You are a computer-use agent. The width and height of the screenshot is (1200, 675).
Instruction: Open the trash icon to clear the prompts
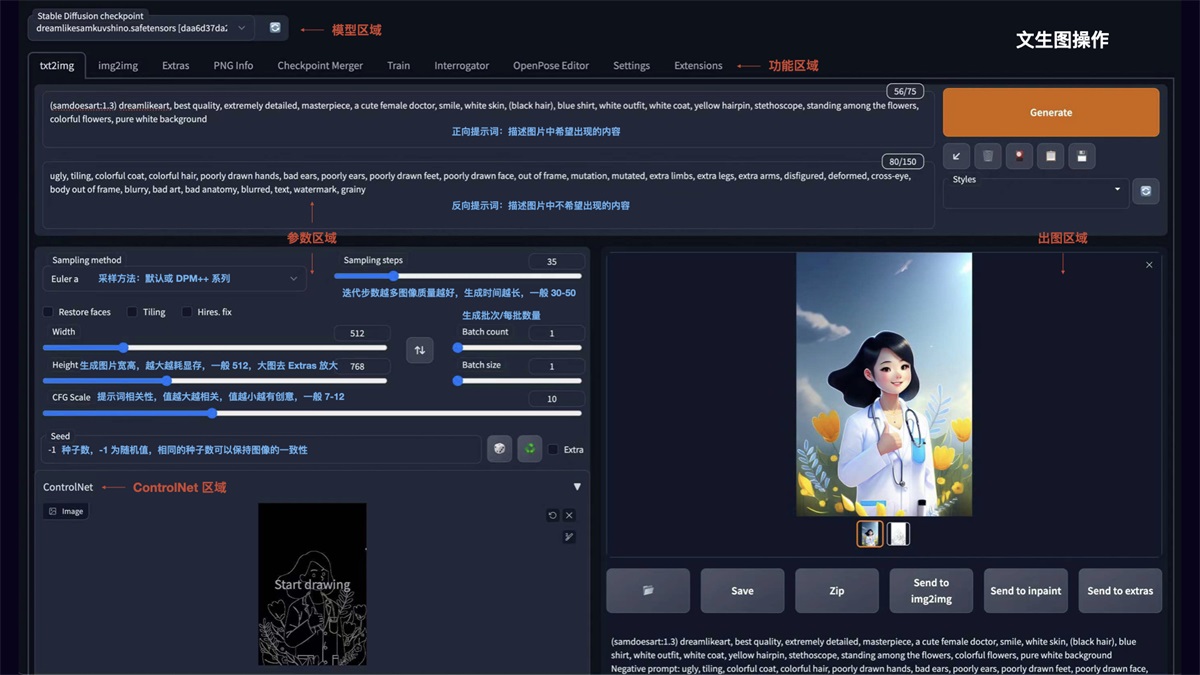pos(987,155)
